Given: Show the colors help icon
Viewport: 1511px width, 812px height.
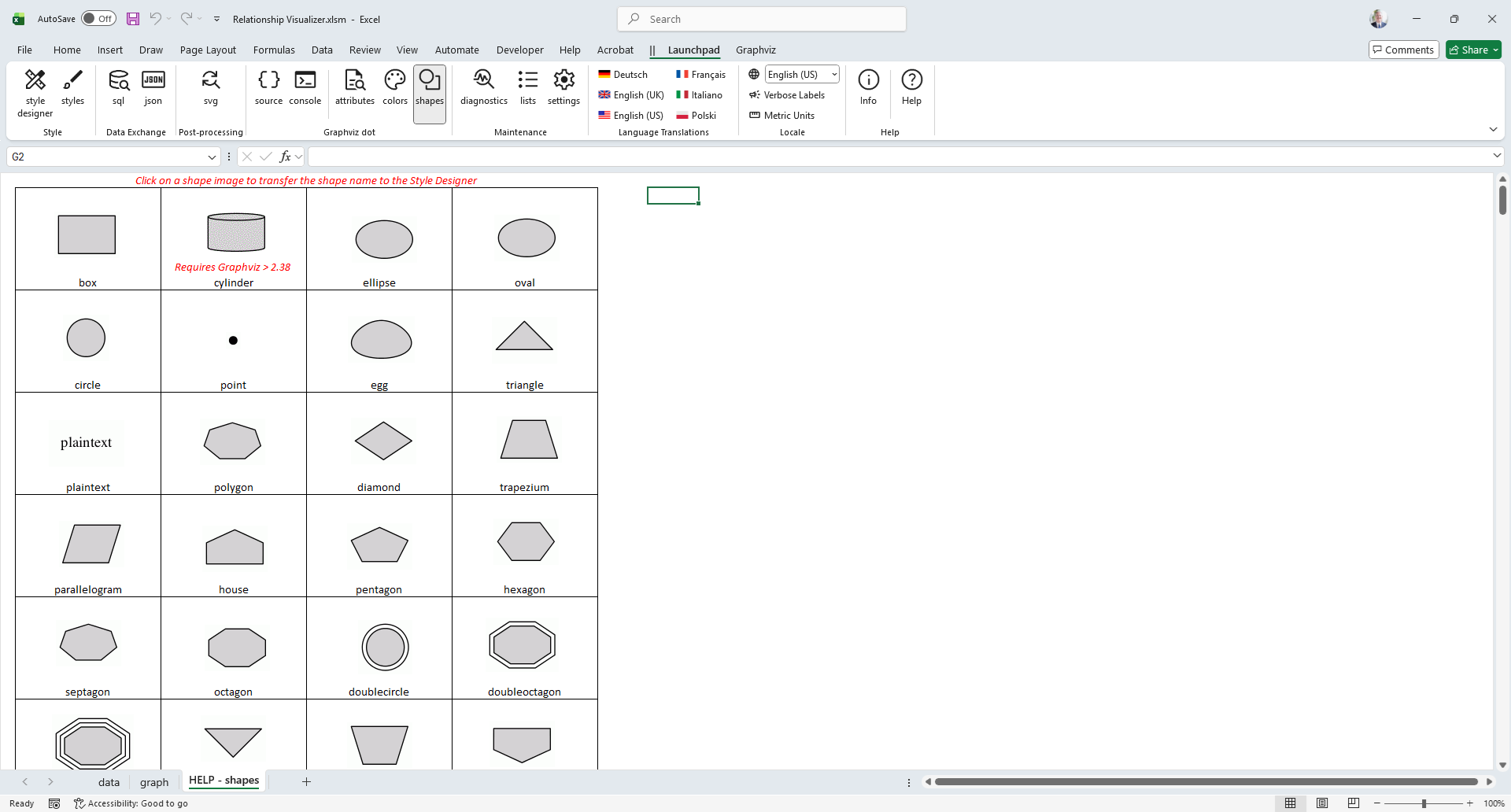Looking at the screenshot, I should click(x=395, y=87).
